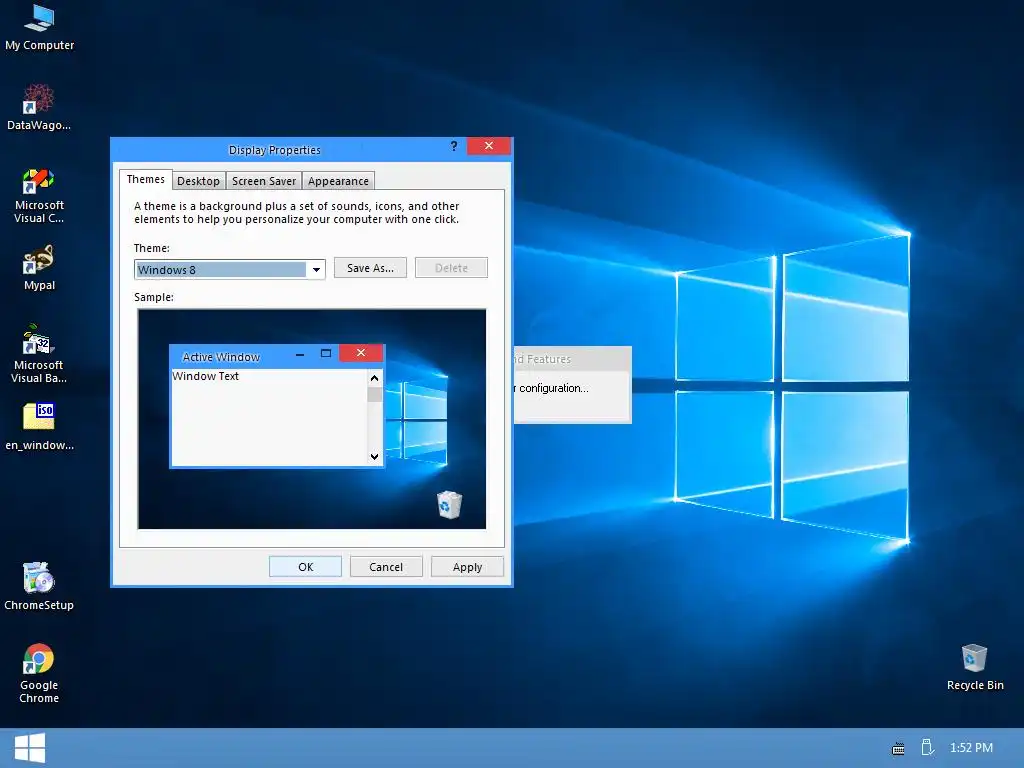1024x768 pixels.
Task: Select the DataWago desktop shortcut
Action: coord(39,107)
